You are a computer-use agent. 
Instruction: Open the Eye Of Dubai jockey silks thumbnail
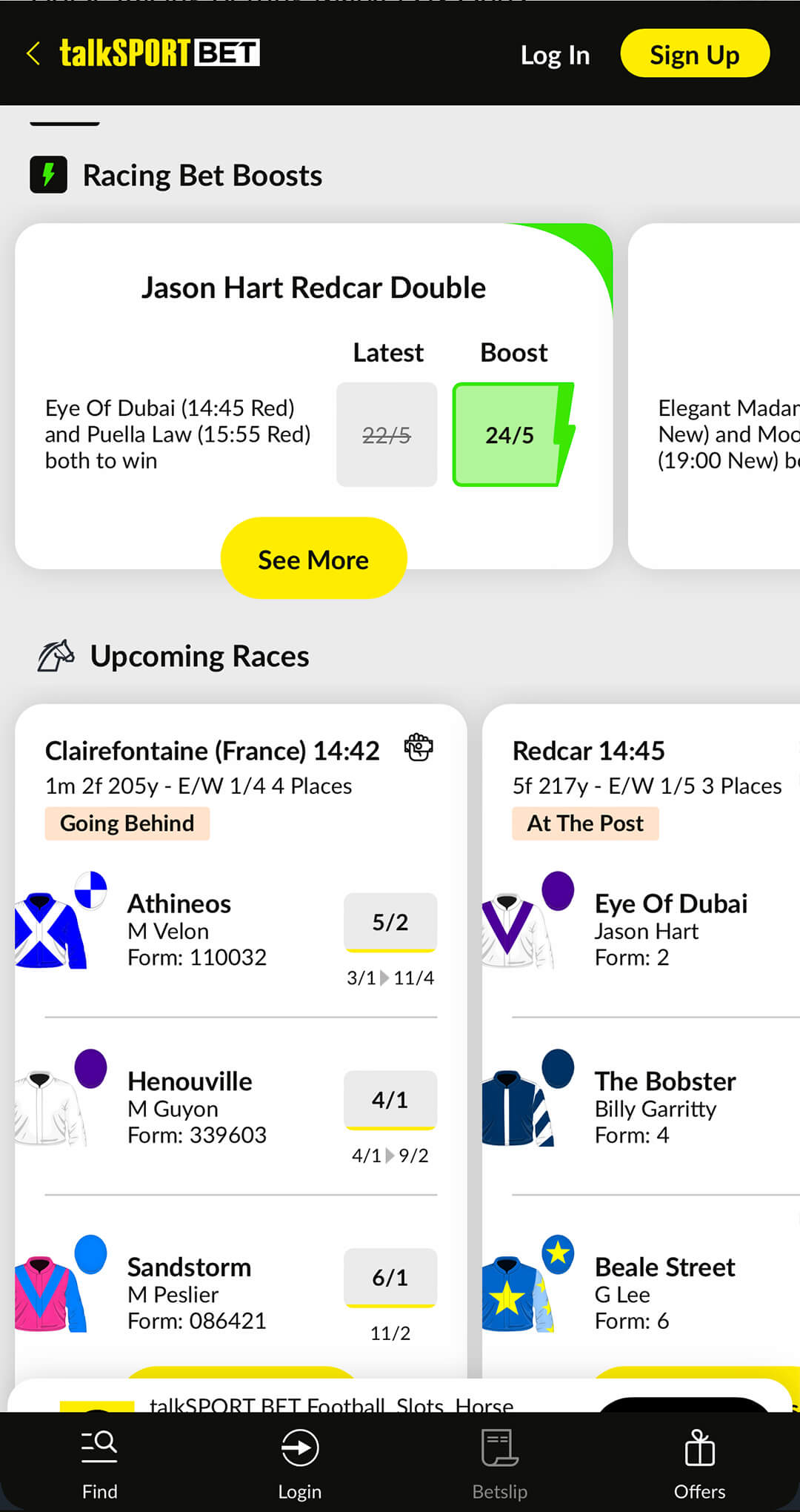(x=523, y=926)
